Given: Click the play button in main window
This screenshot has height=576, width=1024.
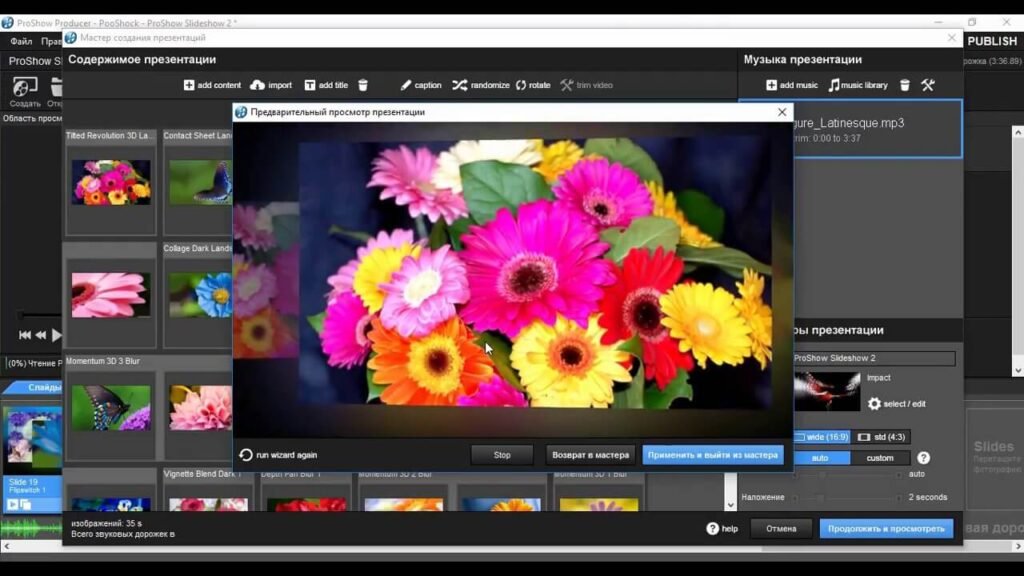Looking at the screenshot, I should tap(57, 335).
